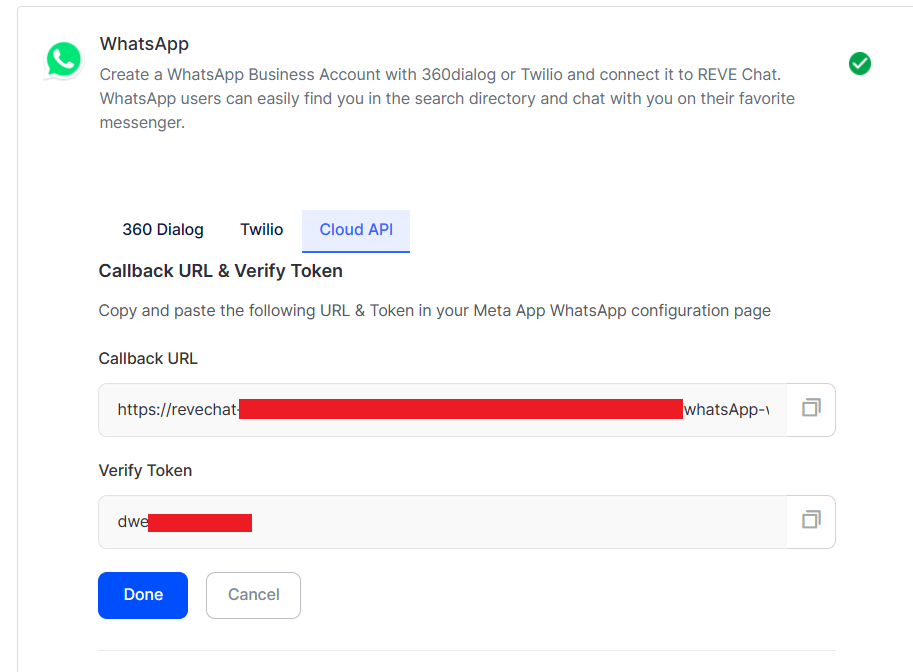Click the dwe text in Verify Token field
The width and height of the screenshot is (913, 672).
pyautogui.click(x=133, y=521)
